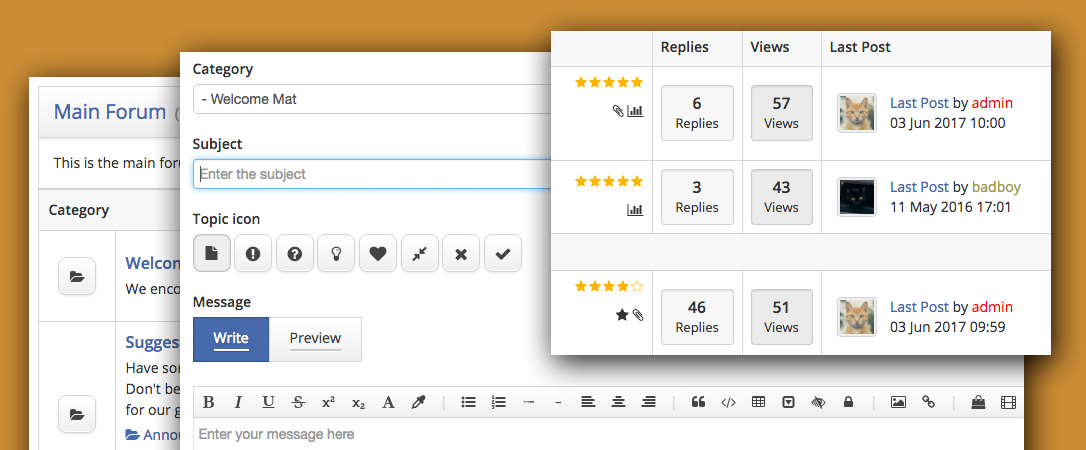
Task: Insert a code block
Action: point(728,402)
